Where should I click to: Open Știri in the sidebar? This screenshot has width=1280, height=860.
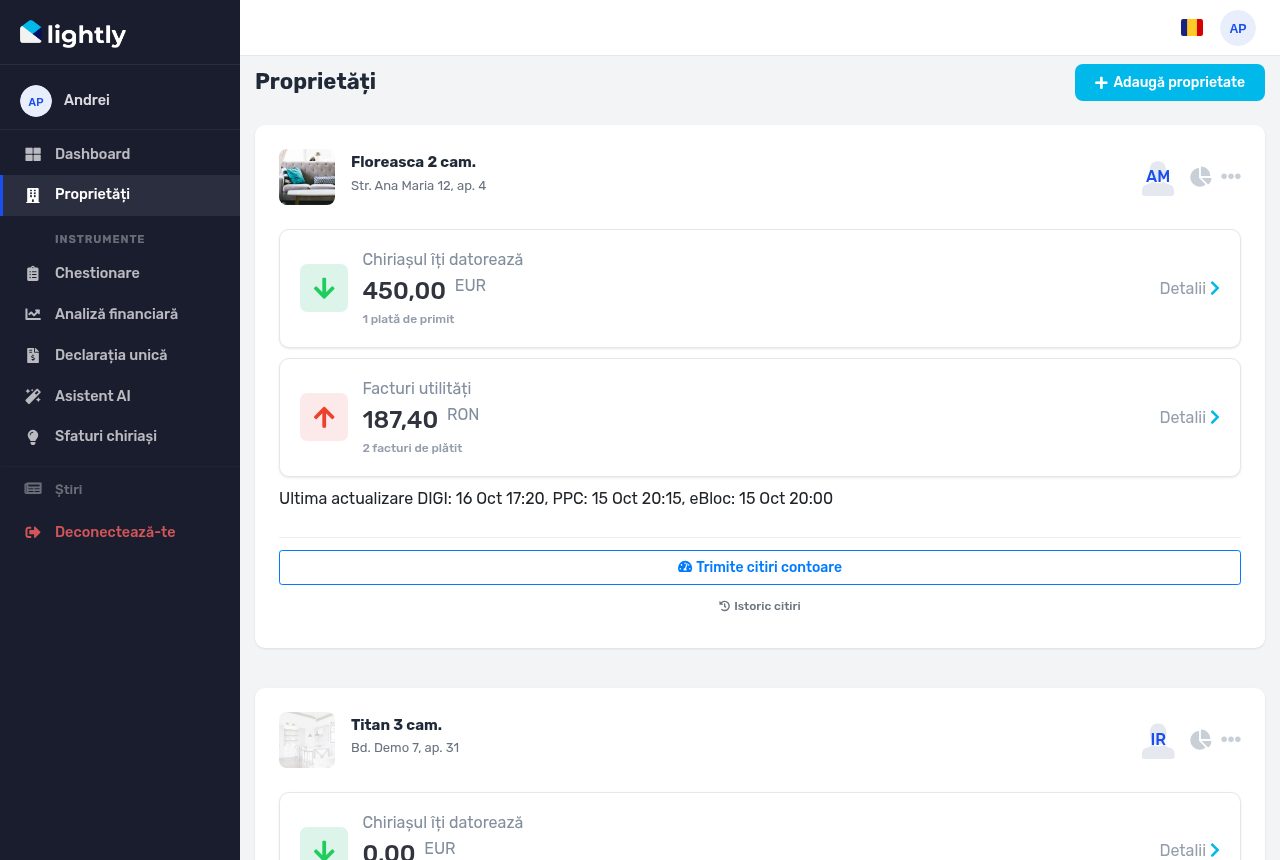point(120,489)
